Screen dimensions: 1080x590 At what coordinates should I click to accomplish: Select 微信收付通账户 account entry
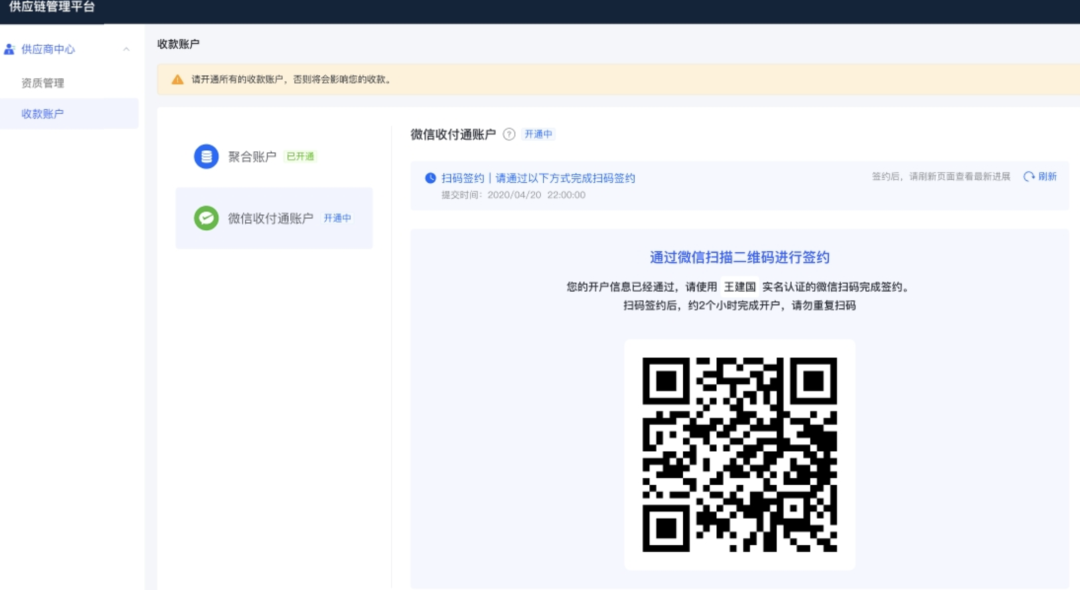274,218
